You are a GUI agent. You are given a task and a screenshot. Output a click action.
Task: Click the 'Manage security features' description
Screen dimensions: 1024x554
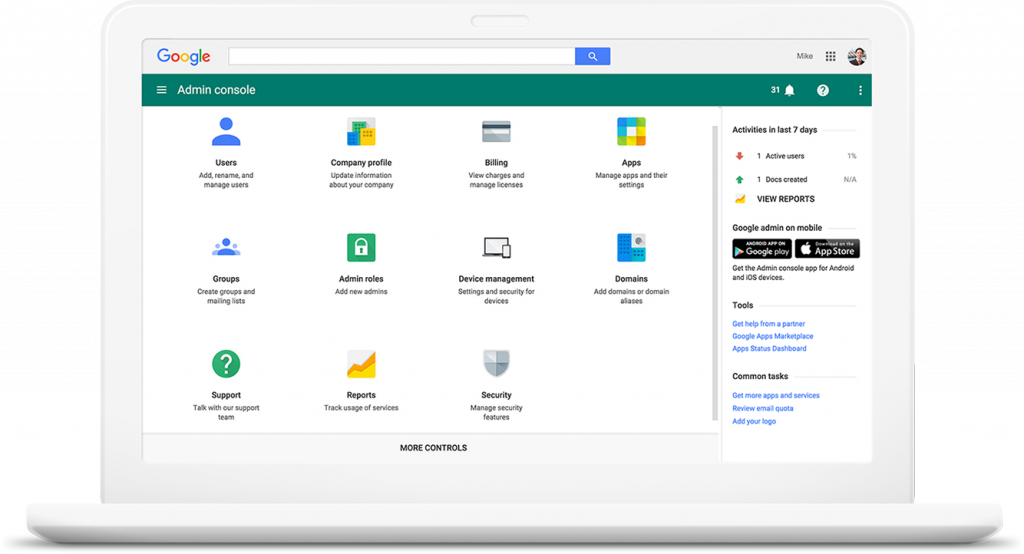(x=496, y=413)
